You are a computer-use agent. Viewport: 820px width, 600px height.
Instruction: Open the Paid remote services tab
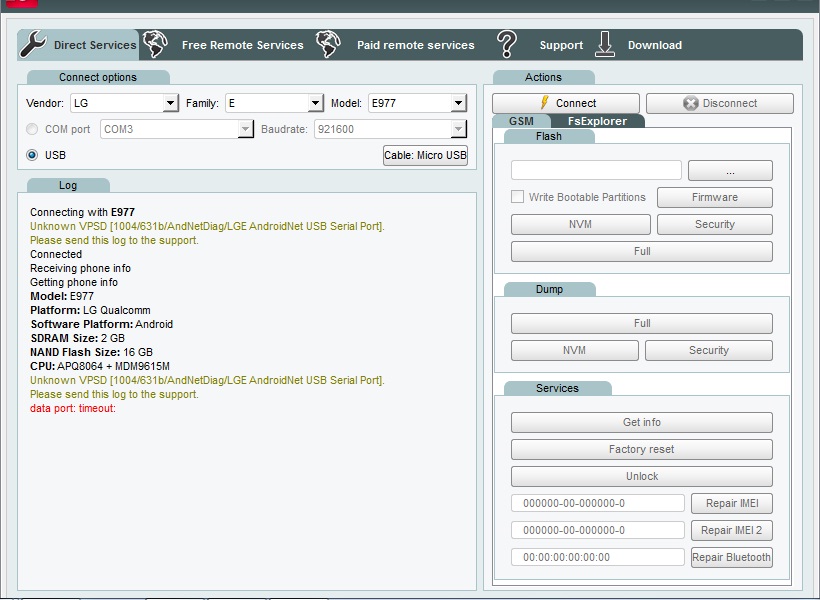(x=416, y=45)
